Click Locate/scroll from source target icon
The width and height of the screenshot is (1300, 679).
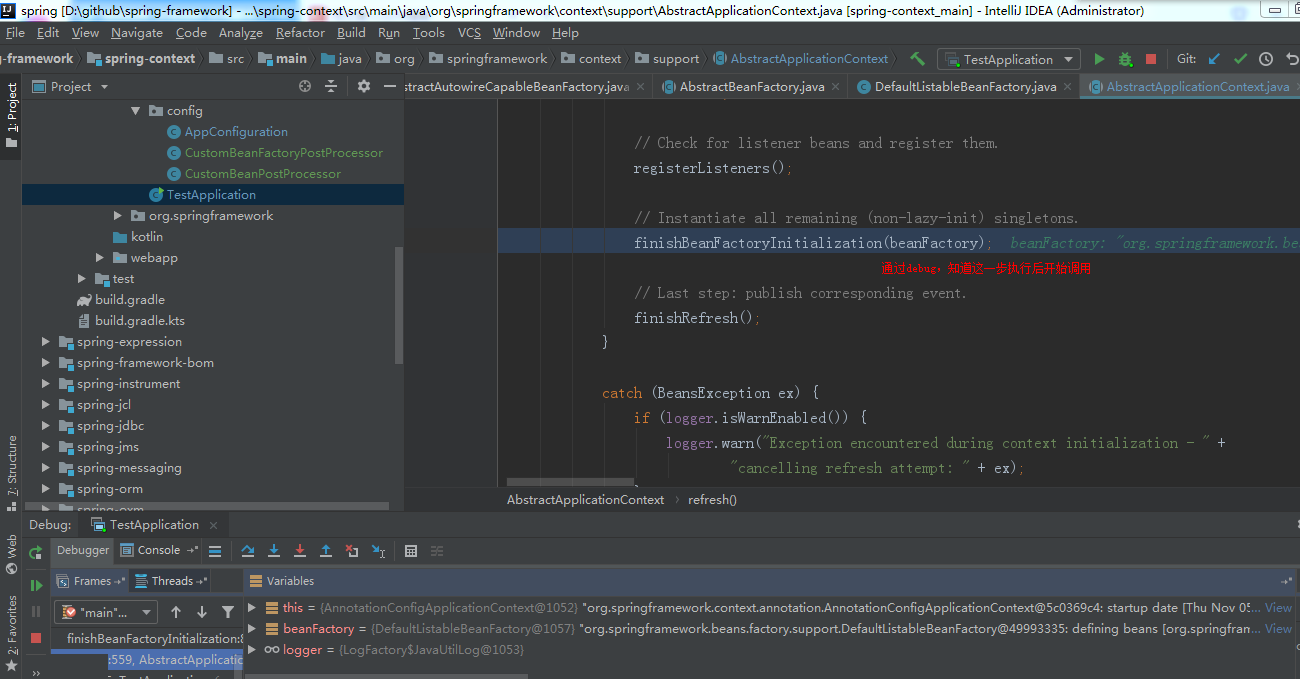pyautogui.click(x=305, y=87)
